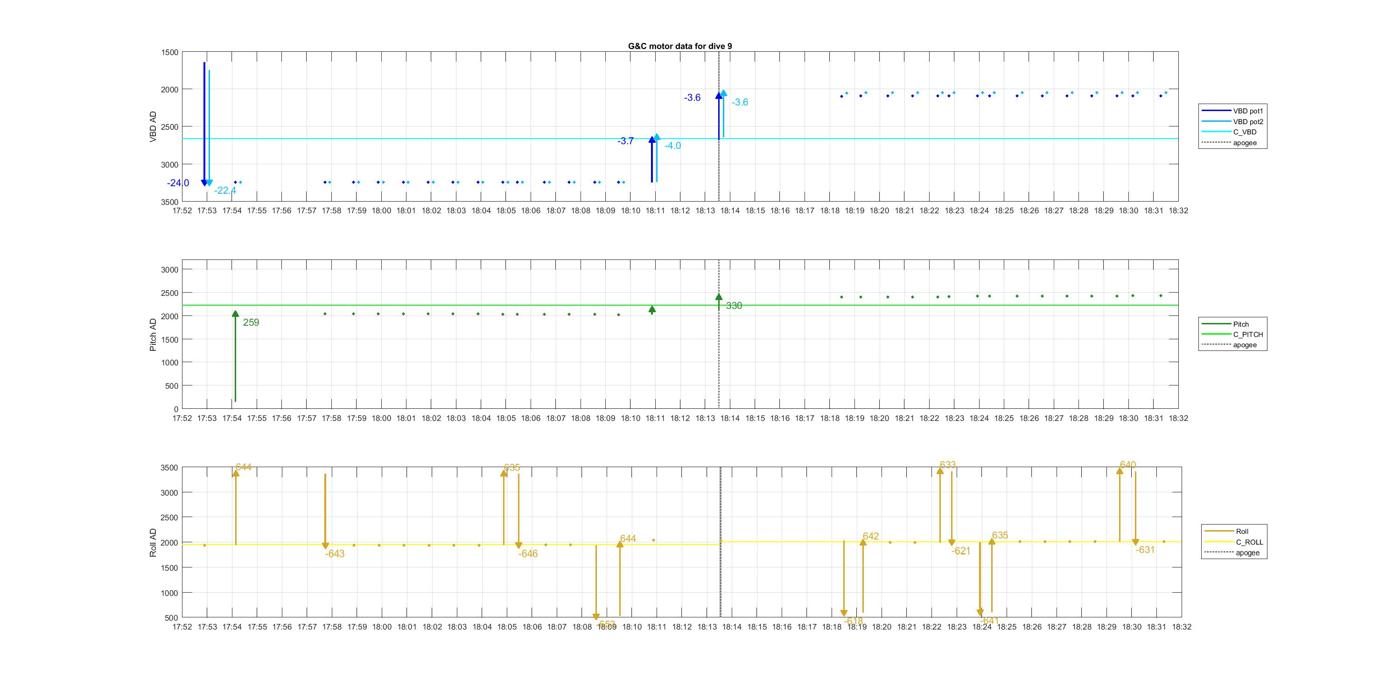Image resolution: width=1400 pixels, height=693 pixels.
Task: Click the dark blue '-3.6' annotation
Action: pyautogui.click(x=692, y=98)
